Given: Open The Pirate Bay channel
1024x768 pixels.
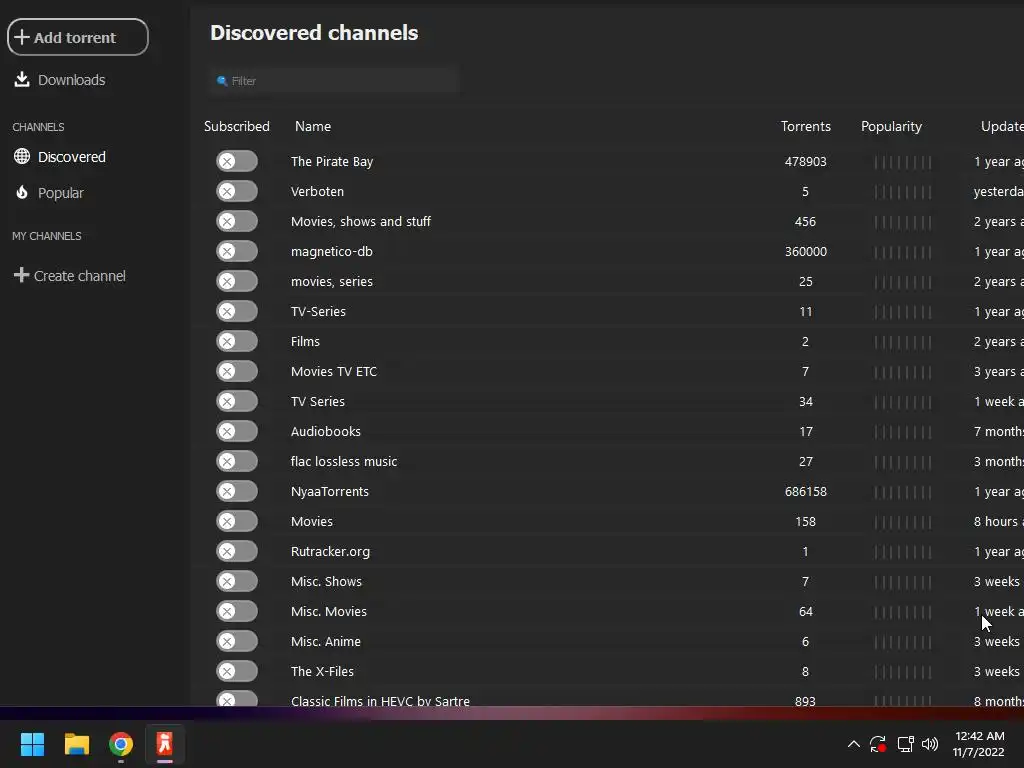Looking at the screenshot, I should tap(332, 161).
